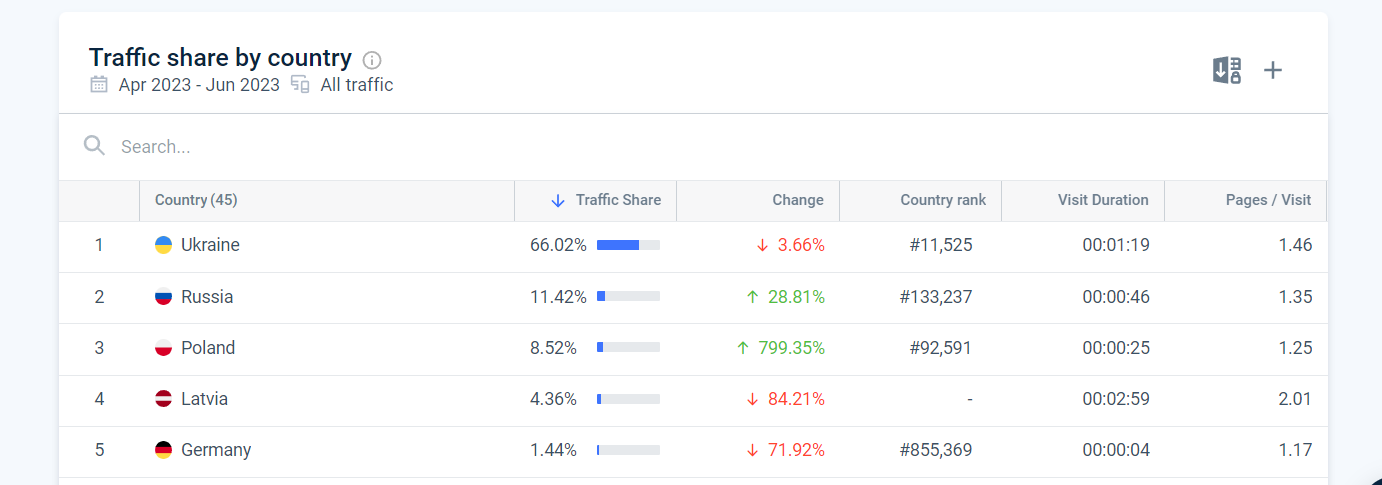
Task: Click the Germany flag icon
Action: click(x=163, y=450)
